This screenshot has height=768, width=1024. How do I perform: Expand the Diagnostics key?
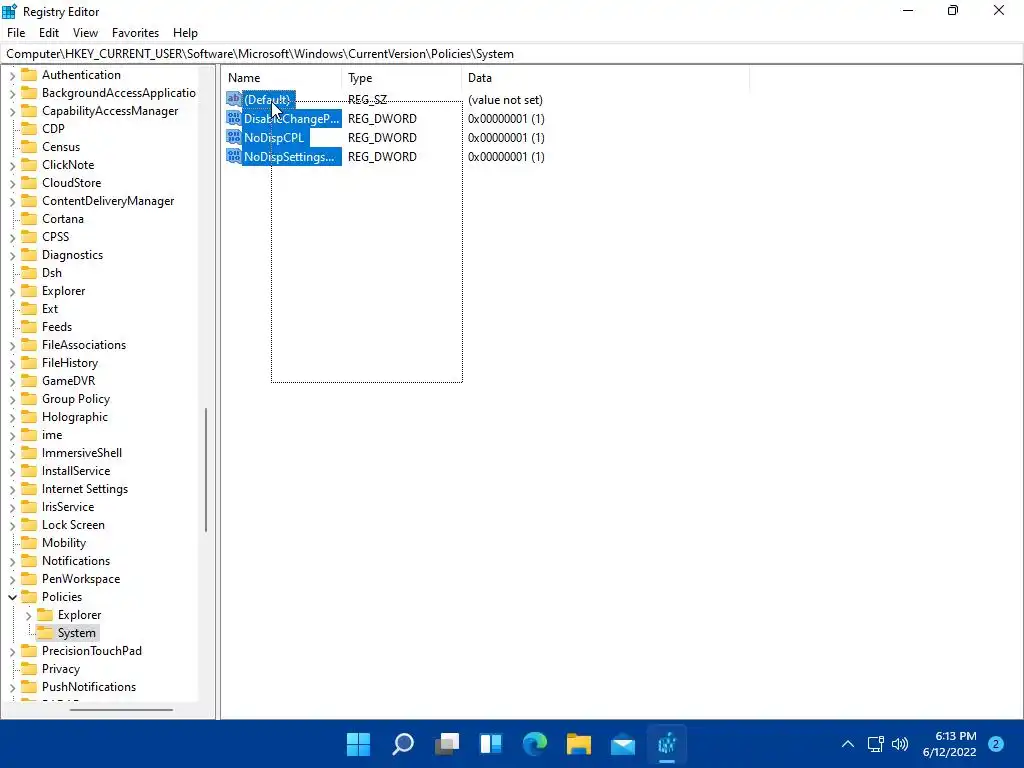coord(12,255)
